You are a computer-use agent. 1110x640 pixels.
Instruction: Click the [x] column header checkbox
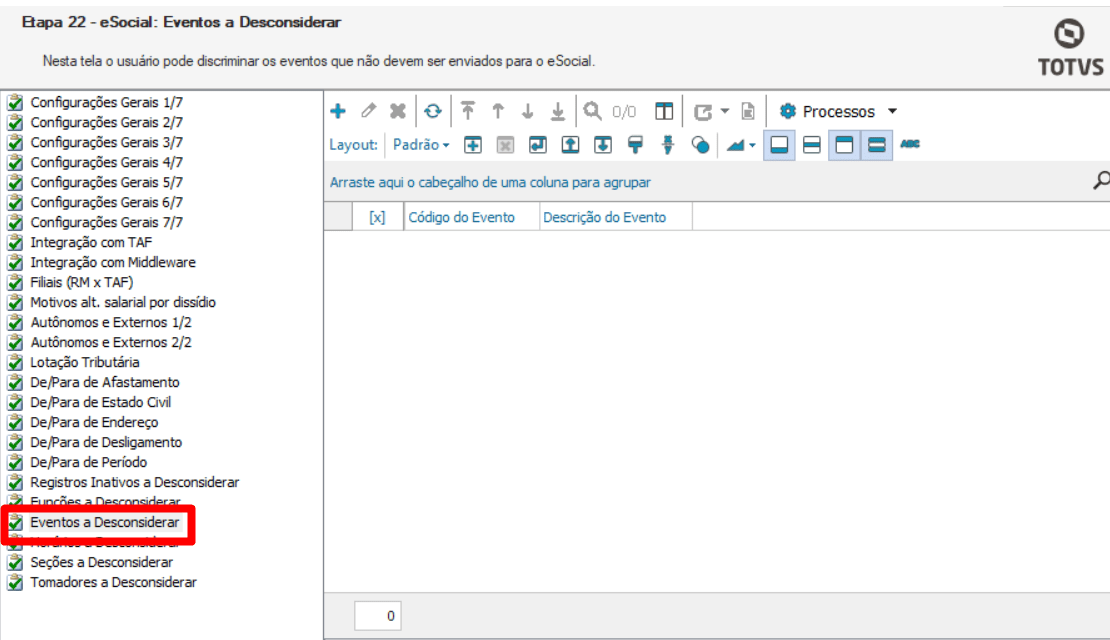pos(378,216)
